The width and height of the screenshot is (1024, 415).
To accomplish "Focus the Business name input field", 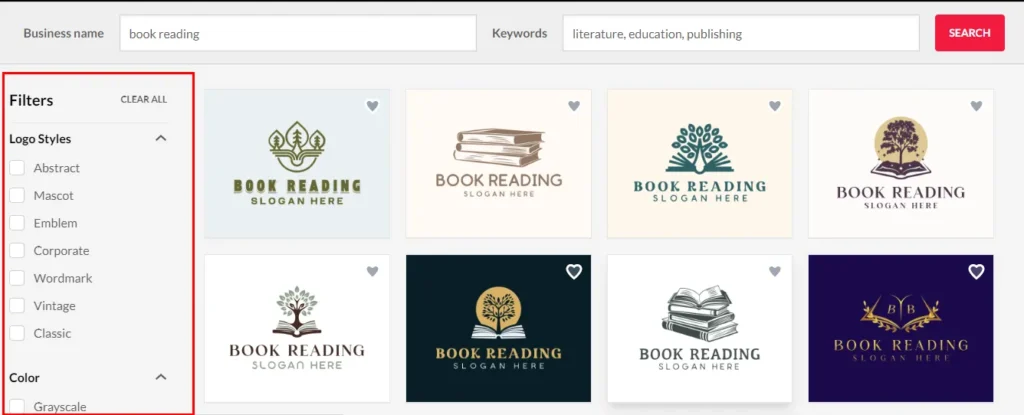I will click(x=298, y=33).
